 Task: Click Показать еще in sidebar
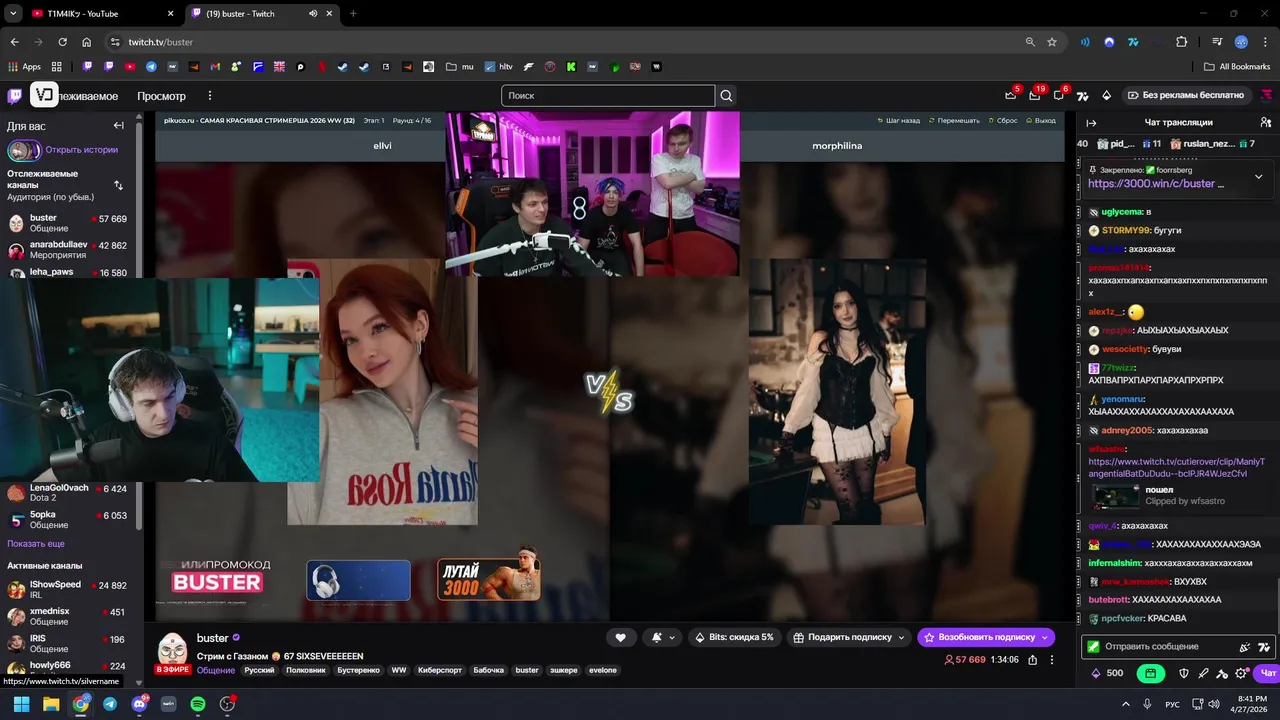[x=36, y=544]
